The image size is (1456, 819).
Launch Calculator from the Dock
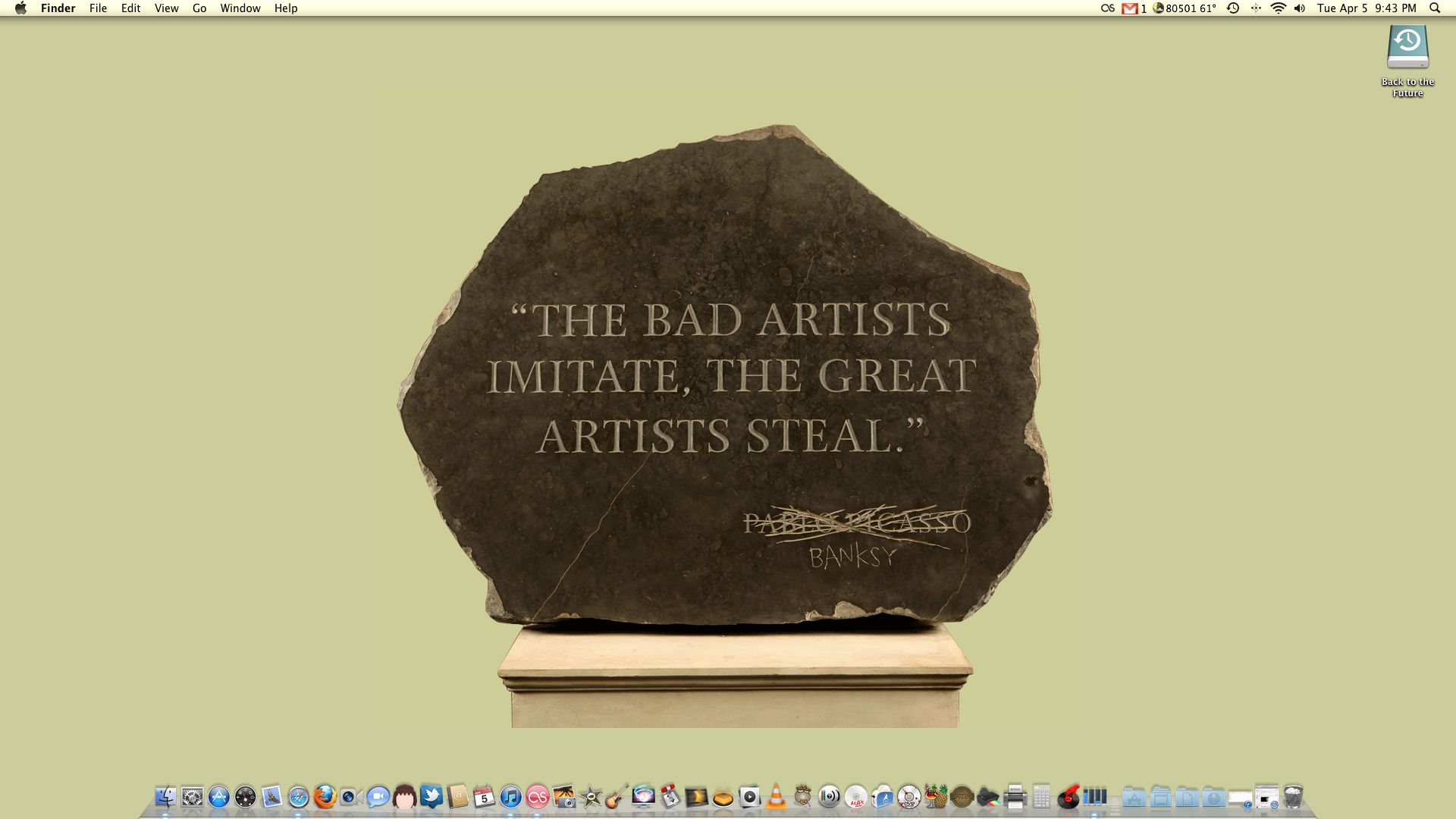click(x=1041, y=797)
